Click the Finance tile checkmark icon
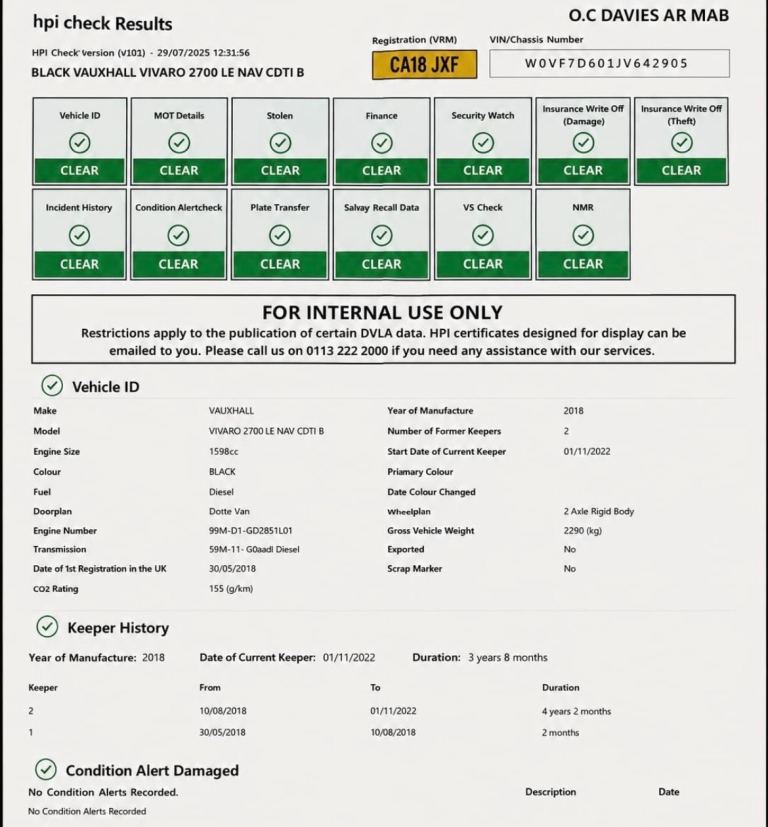 (381, 143)
